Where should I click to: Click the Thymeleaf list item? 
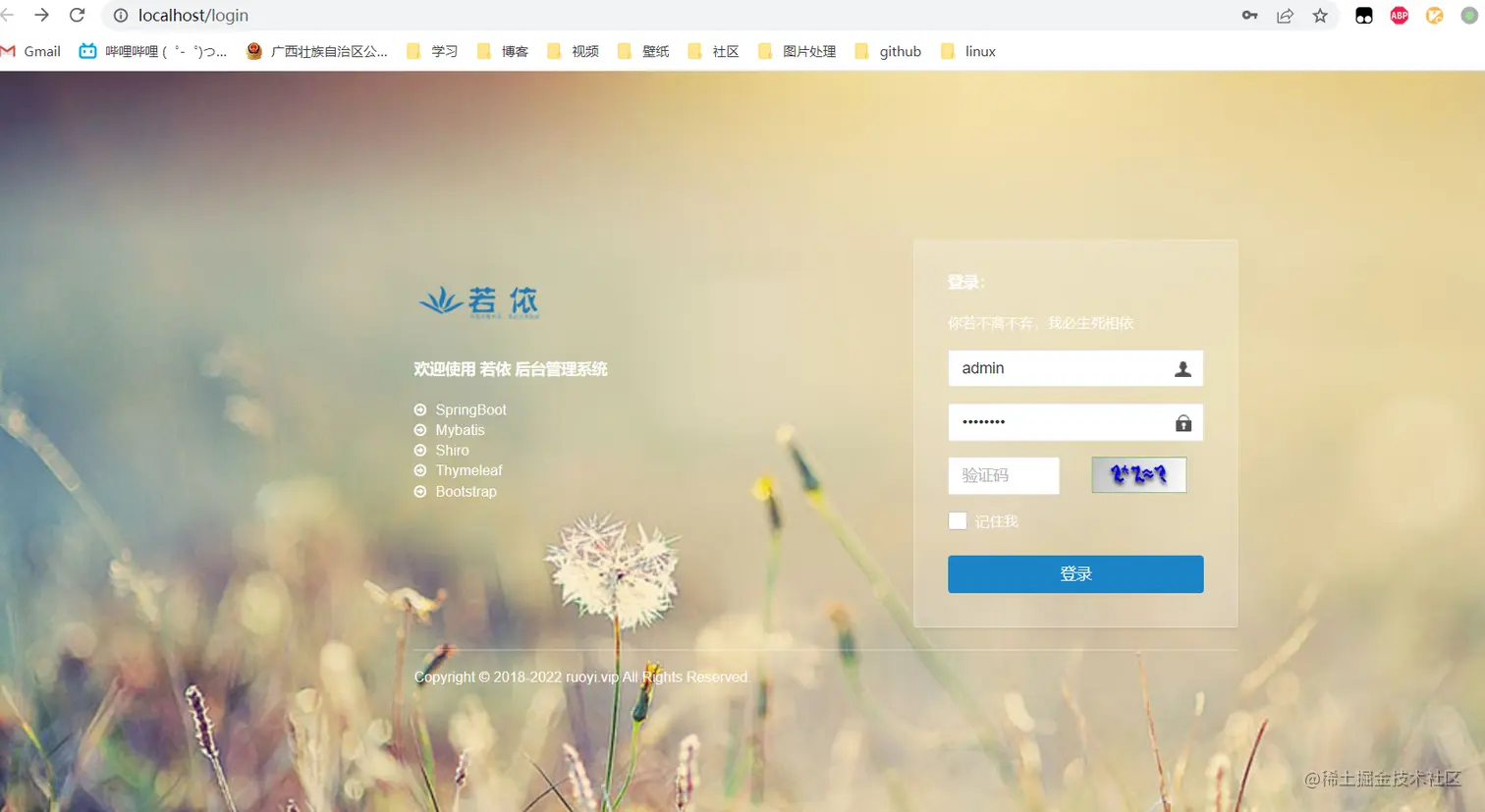click(x=468, y=470)
